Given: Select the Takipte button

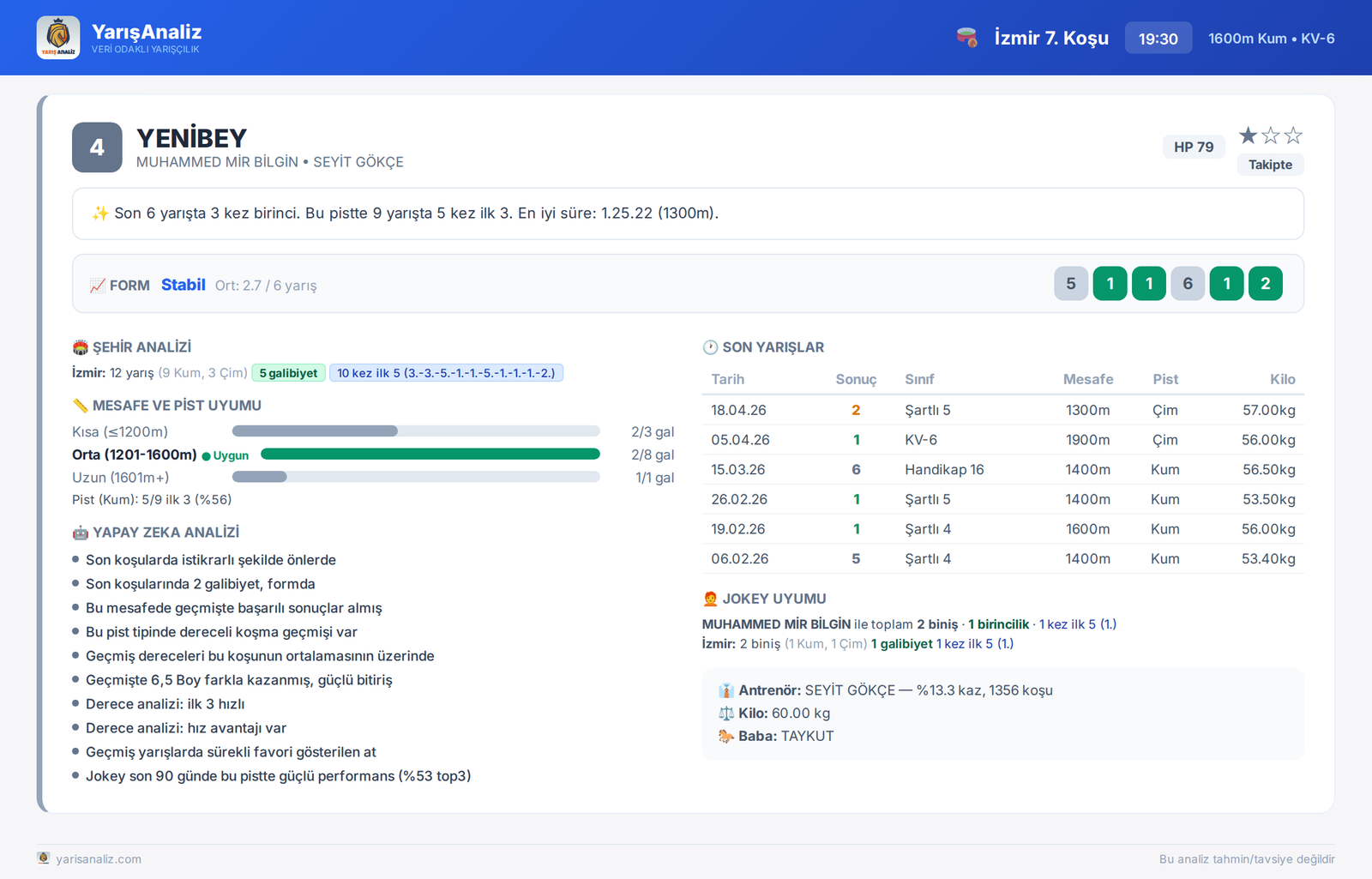Looking at the screenshot, I should [x=1270, y=165].
